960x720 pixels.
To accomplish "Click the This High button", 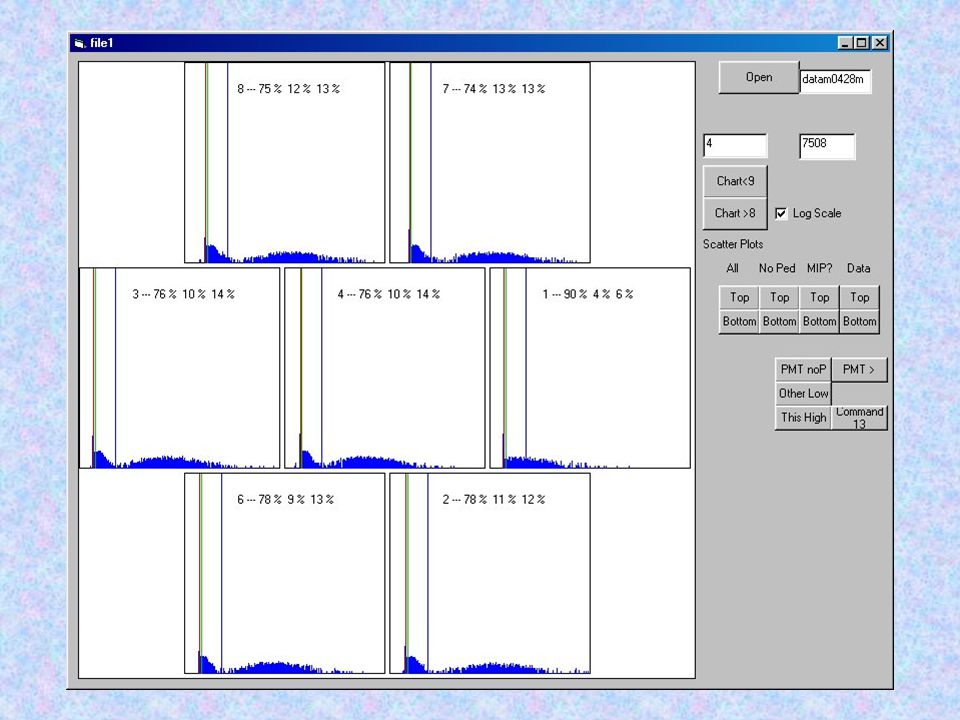I will point(803,418).
